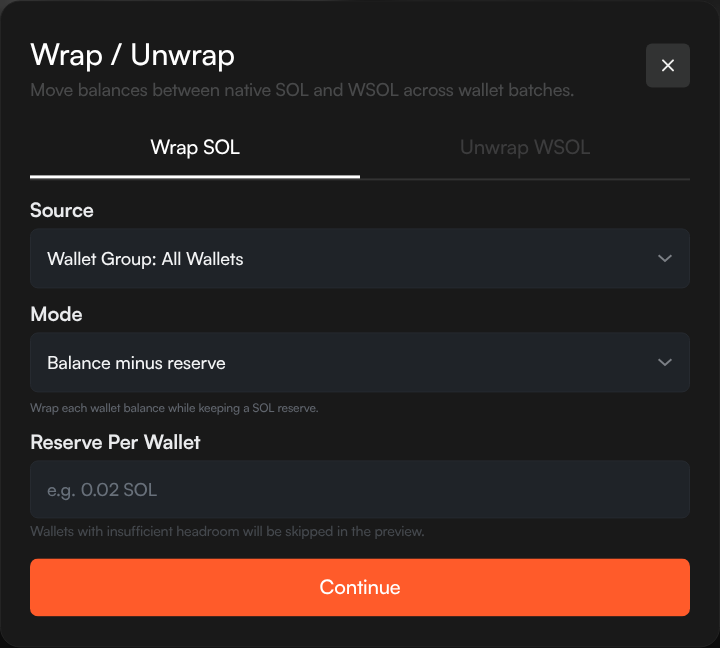Switch to the Unwrap WSOL tab
Image resolution: width=720 pixels, height=648 pixels.
[524, 148]
